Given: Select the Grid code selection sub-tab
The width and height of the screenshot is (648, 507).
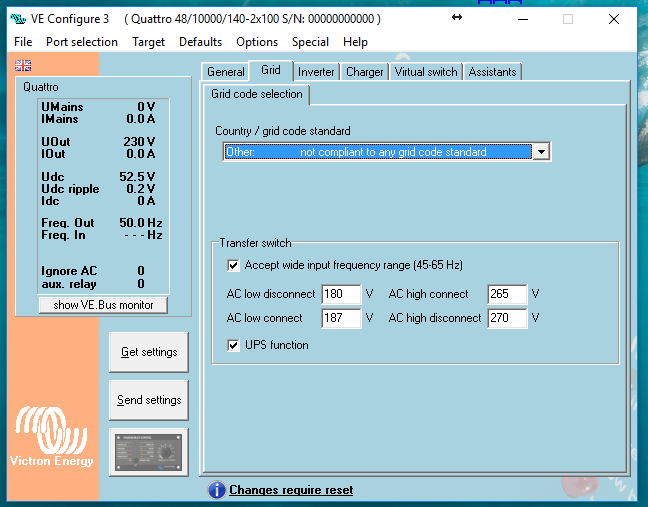Looking at the screenshot, I should (x=257, y=94).
